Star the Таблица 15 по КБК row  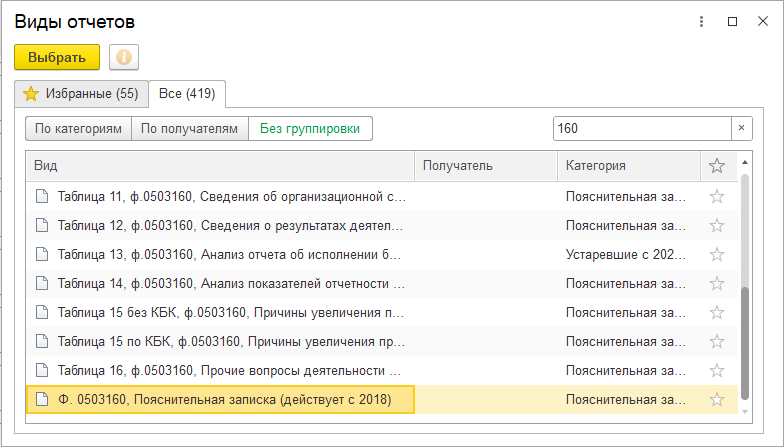(x=717, y=342)
